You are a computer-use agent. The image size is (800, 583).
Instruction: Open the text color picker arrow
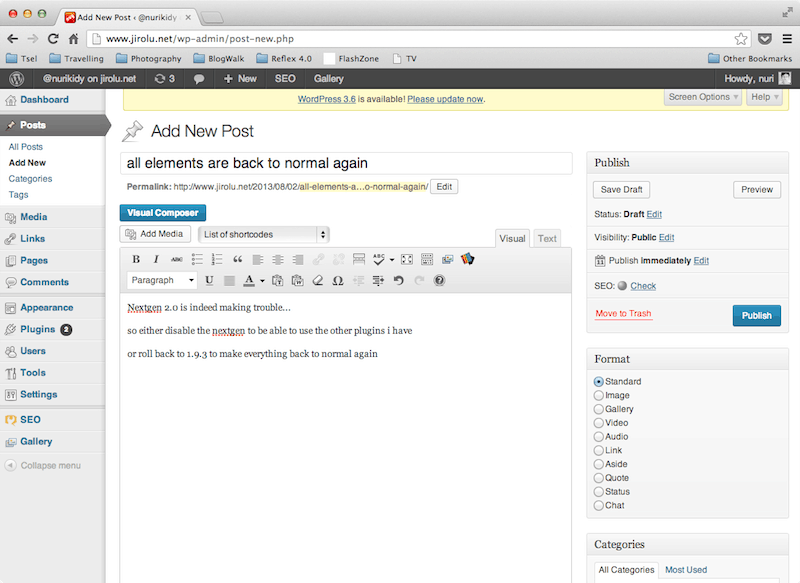261,281
